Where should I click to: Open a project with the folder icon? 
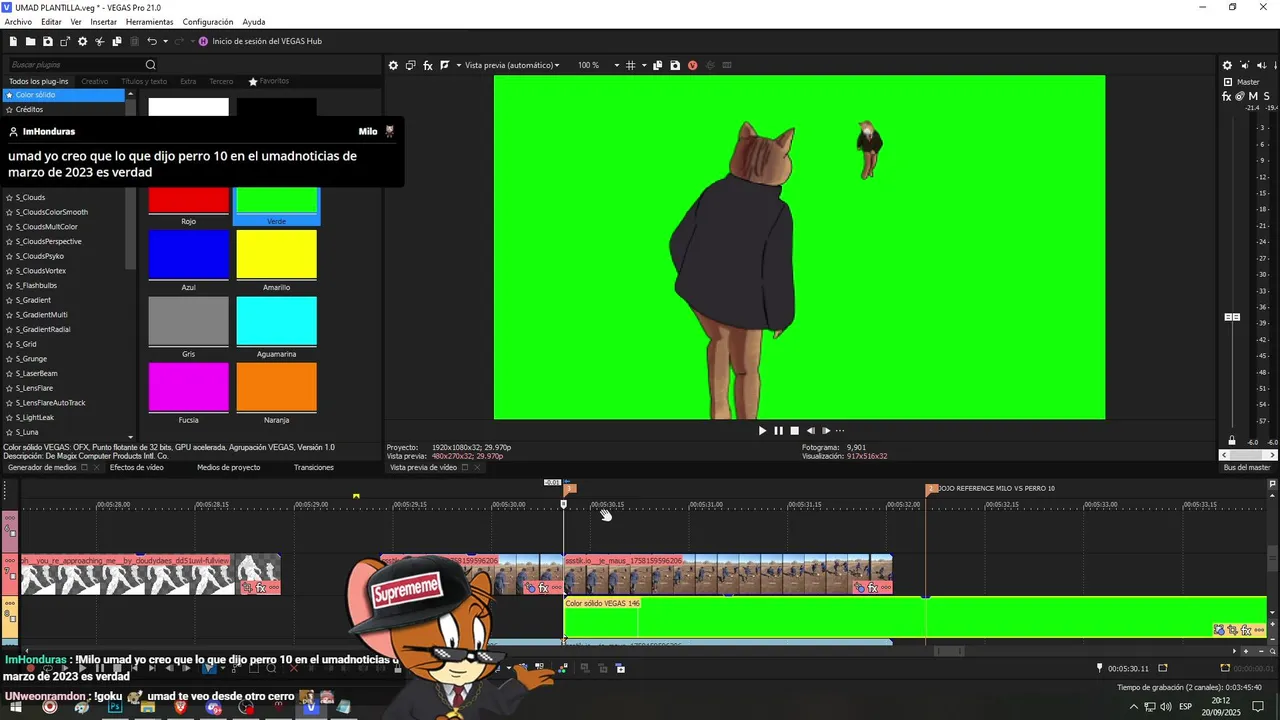pyautogui.click(x=31, y=41)
